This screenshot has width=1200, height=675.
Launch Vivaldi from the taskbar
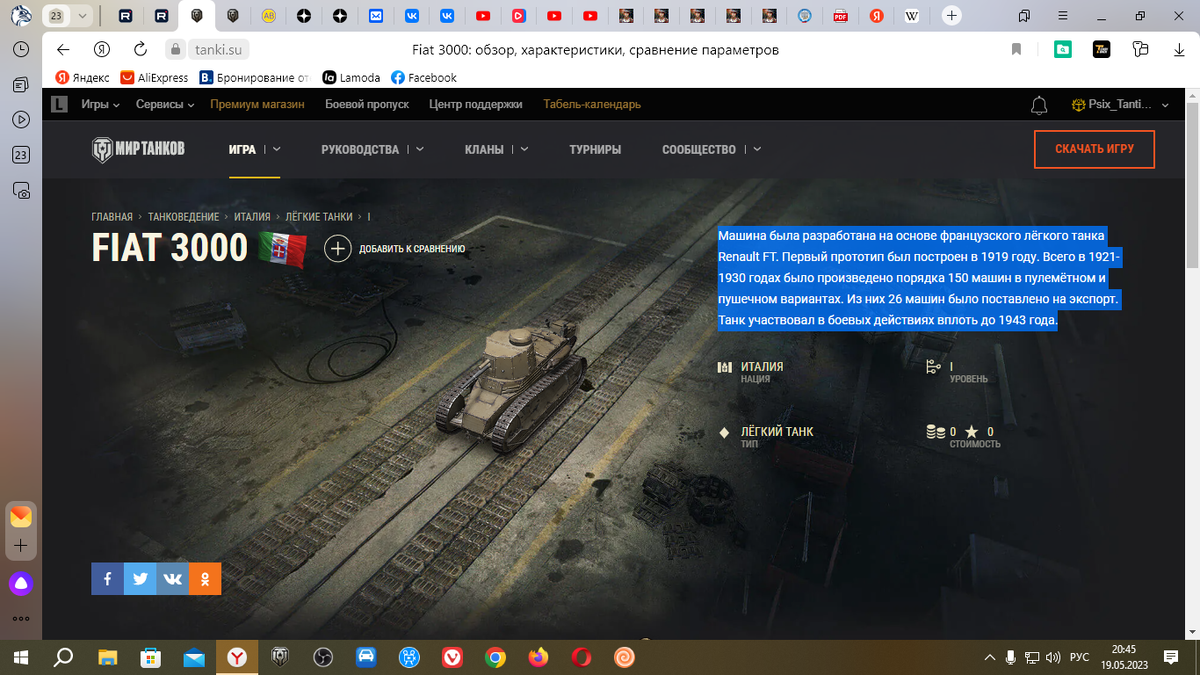(x=452, y=657)
